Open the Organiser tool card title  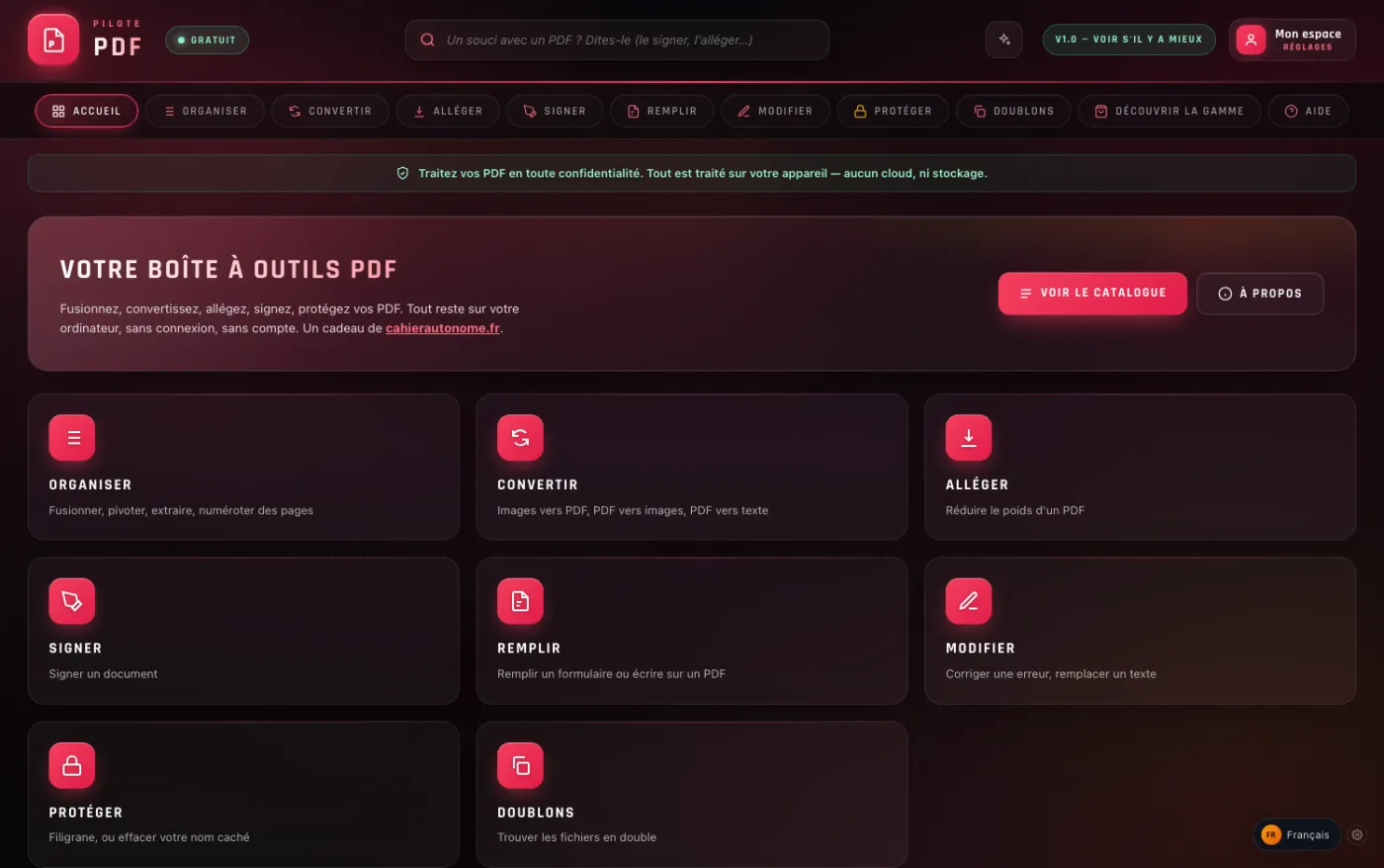pyautogui.click(x=90, y=484)
